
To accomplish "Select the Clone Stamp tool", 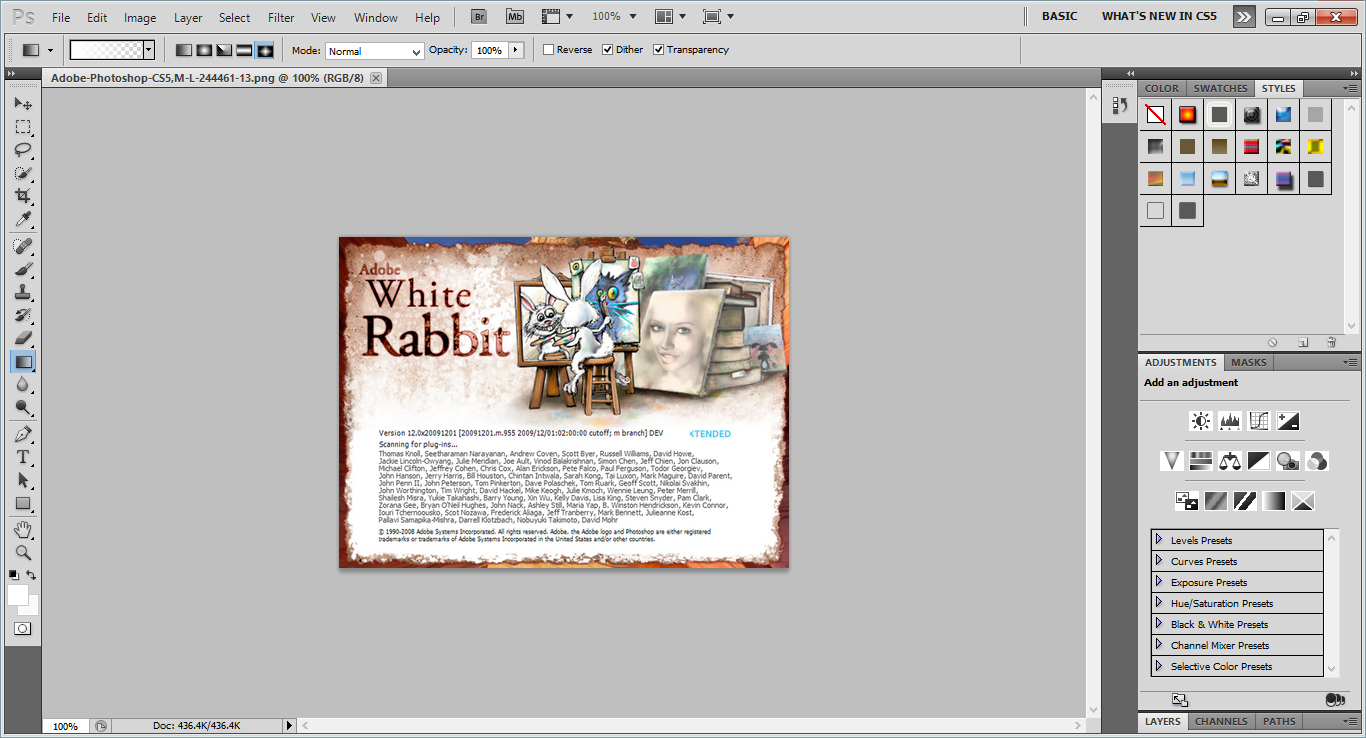I will click(22, 292).
